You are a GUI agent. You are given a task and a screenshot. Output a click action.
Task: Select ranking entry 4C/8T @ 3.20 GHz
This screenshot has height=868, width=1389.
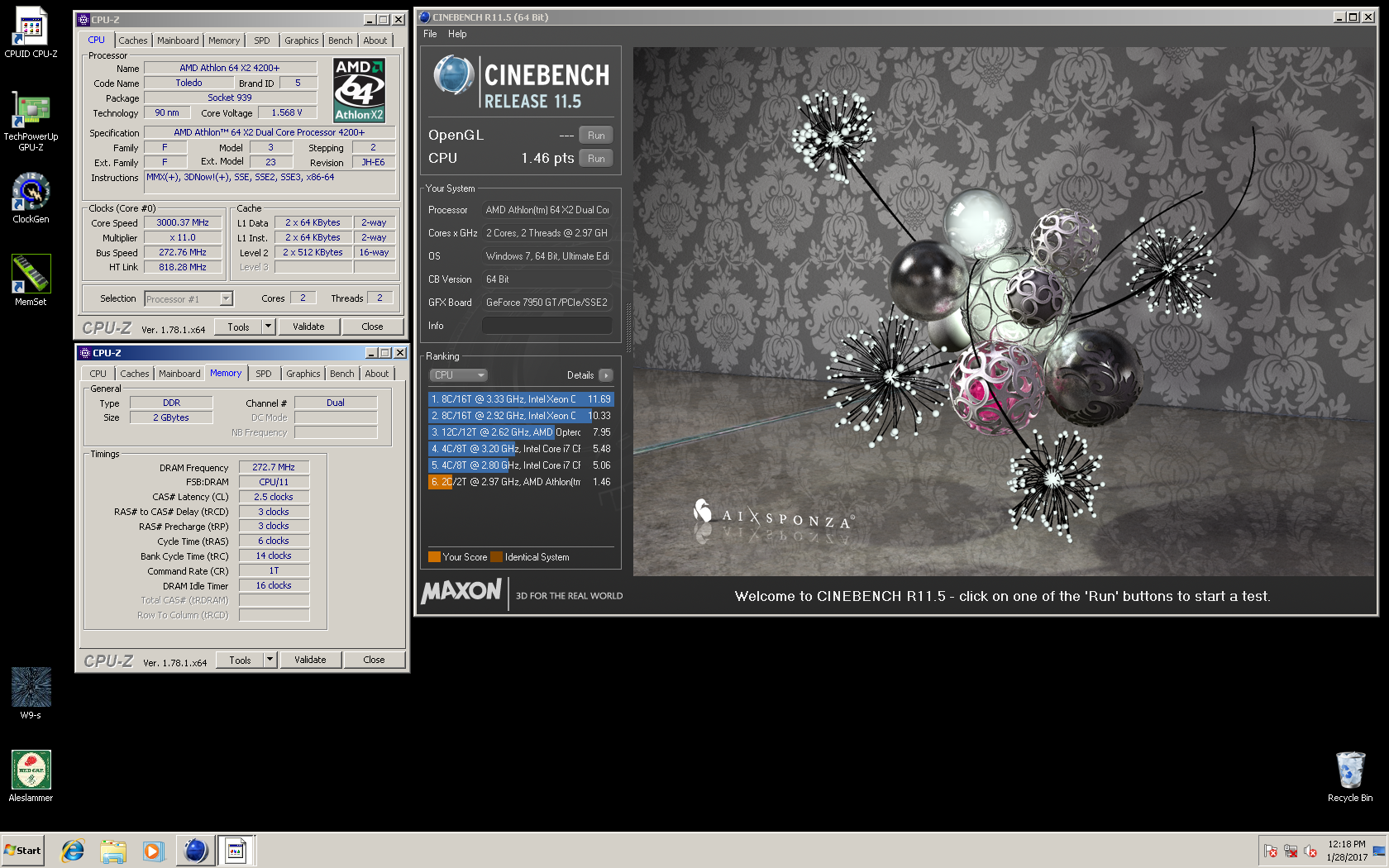click(x=521, y=449)
